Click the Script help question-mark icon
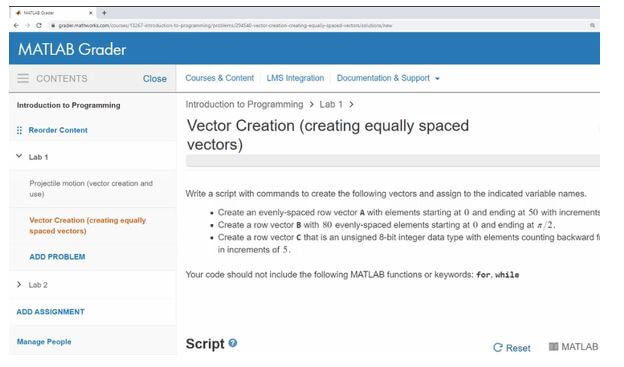The height and width of the screenshot is (367, 624). (x=233, y=343)
